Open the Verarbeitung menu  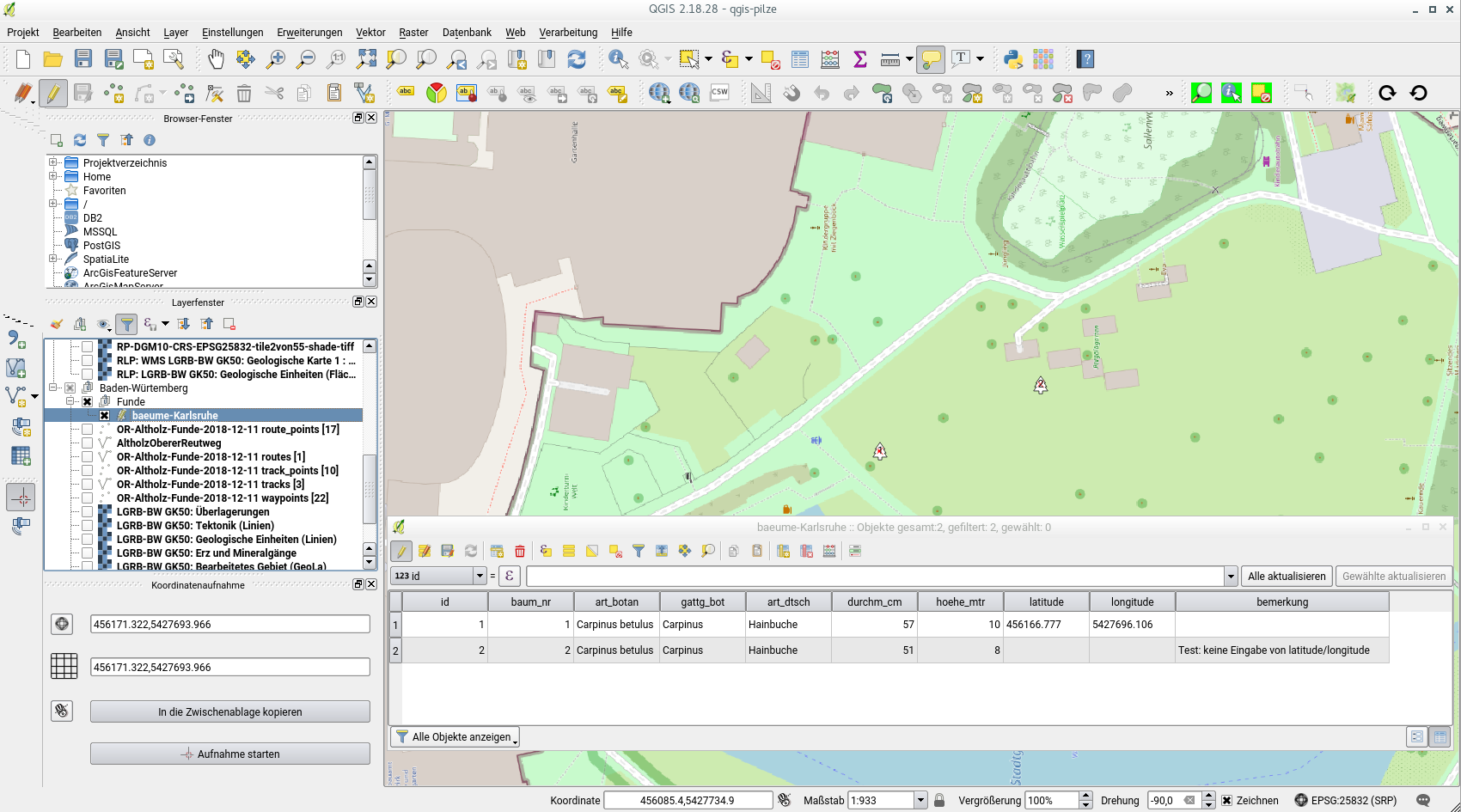tap(568, 33)
